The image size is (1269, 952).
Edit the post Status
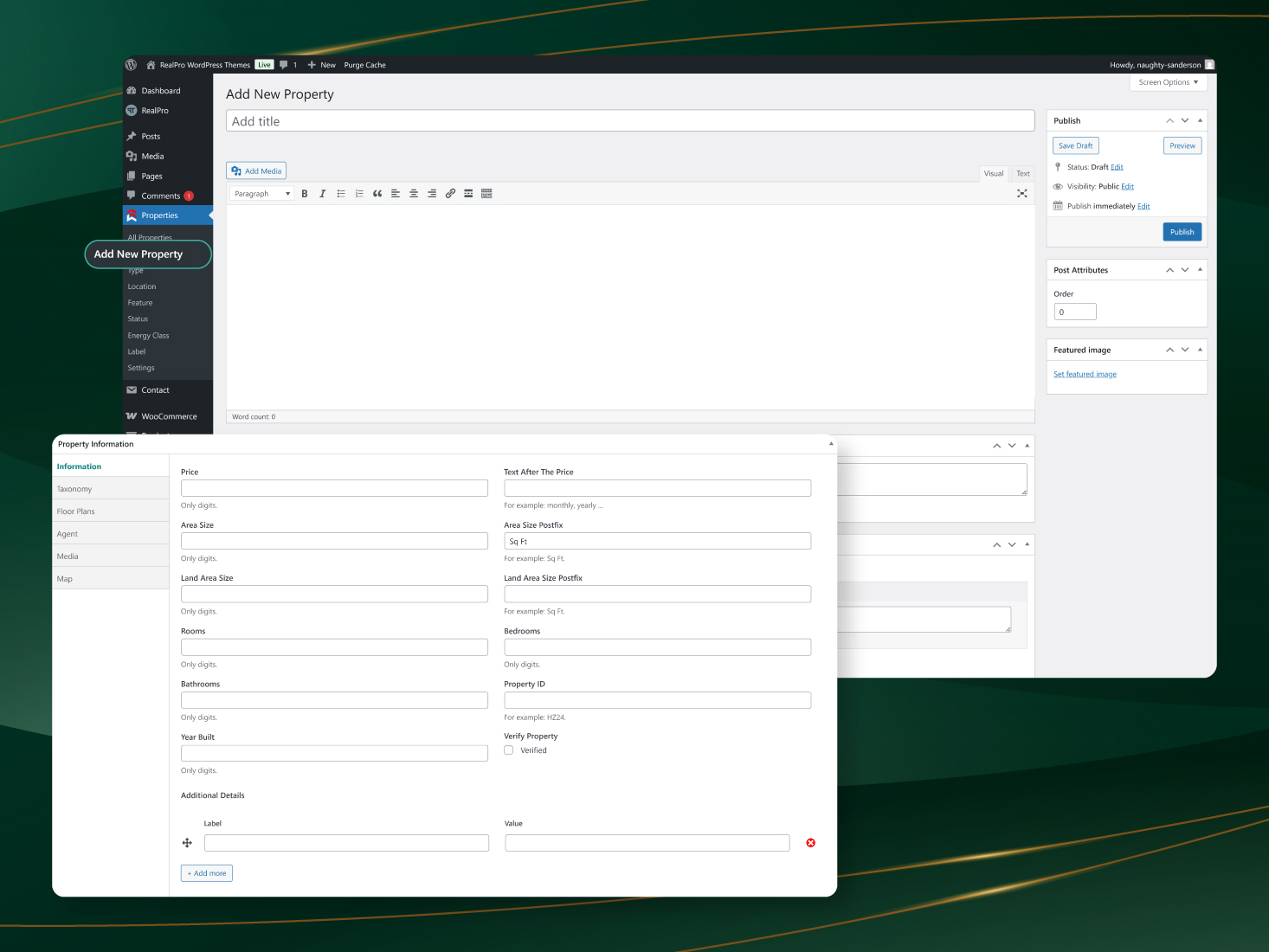(x=1117, y=167)
